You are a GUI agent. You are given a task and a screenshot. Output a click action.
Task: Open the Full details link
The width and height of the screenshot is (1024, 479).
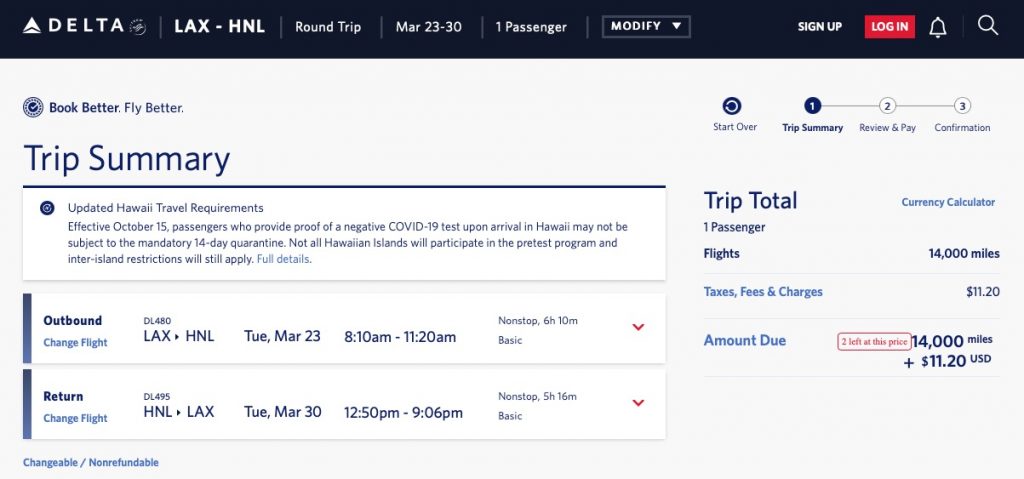pyautogui.click(x=283, y=259)
